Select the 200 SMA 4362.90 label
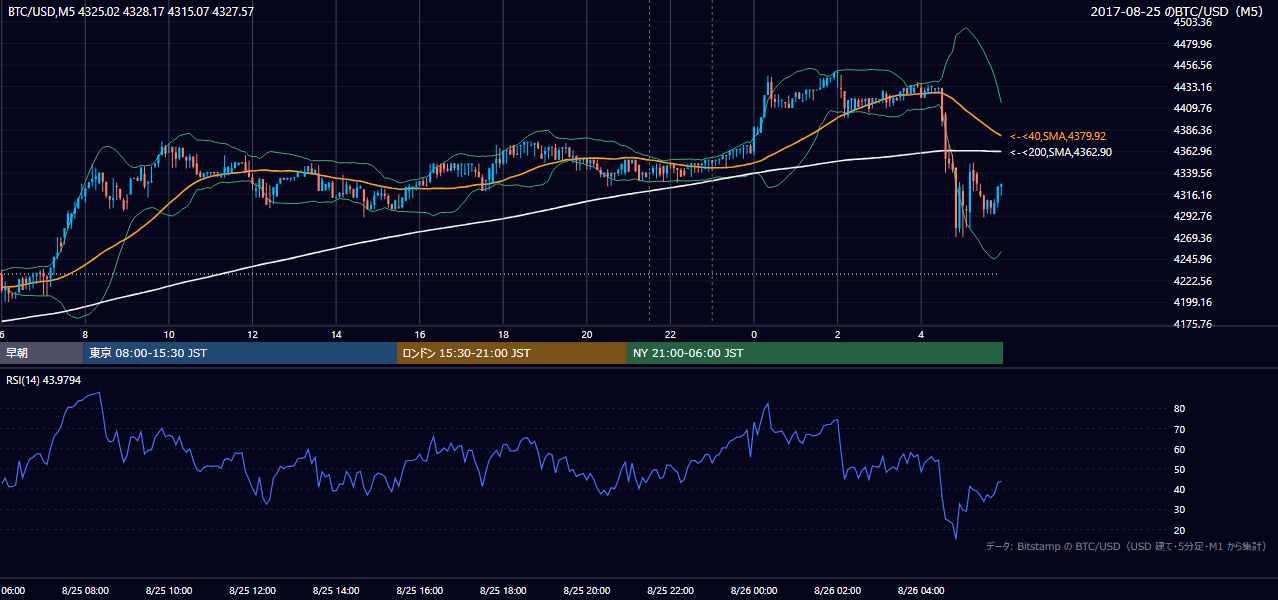The image size is (1278, 600). pyautogui.click(x=1061, y=152)
